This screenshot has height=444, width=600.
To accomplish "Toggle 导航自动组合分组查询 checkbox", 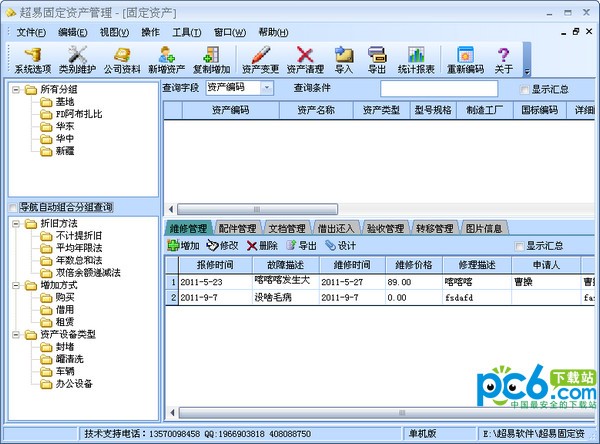I will point(13,207).
